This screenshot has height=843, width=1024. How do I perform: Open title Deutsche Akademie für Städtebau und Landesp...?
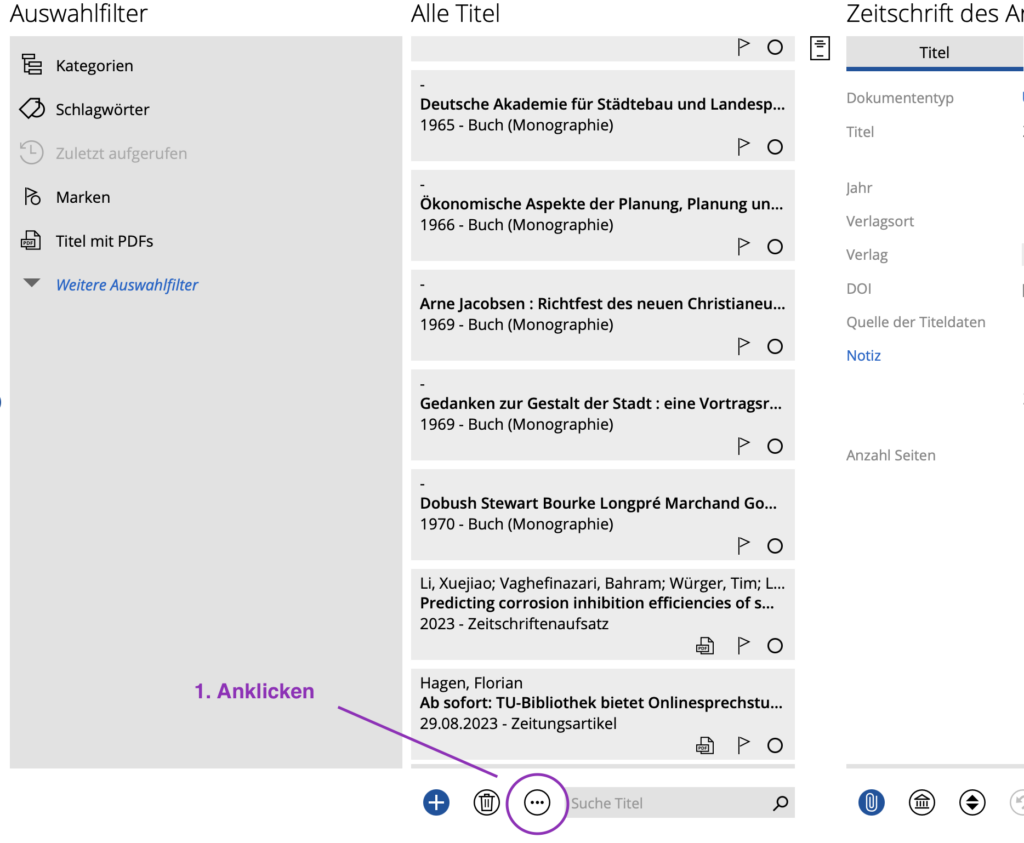click(x=602, y=104)
